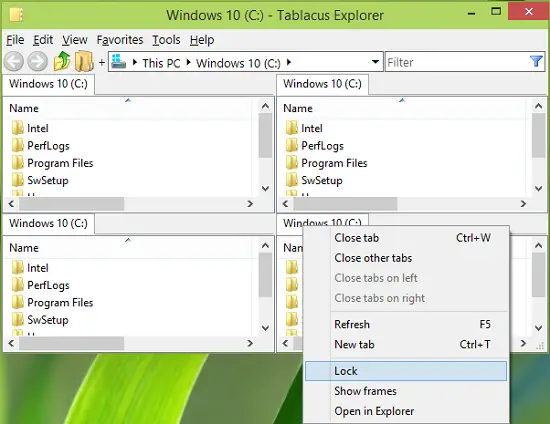Choose Refresh in the context menu
550x424 pixels.
pos(406,324)
